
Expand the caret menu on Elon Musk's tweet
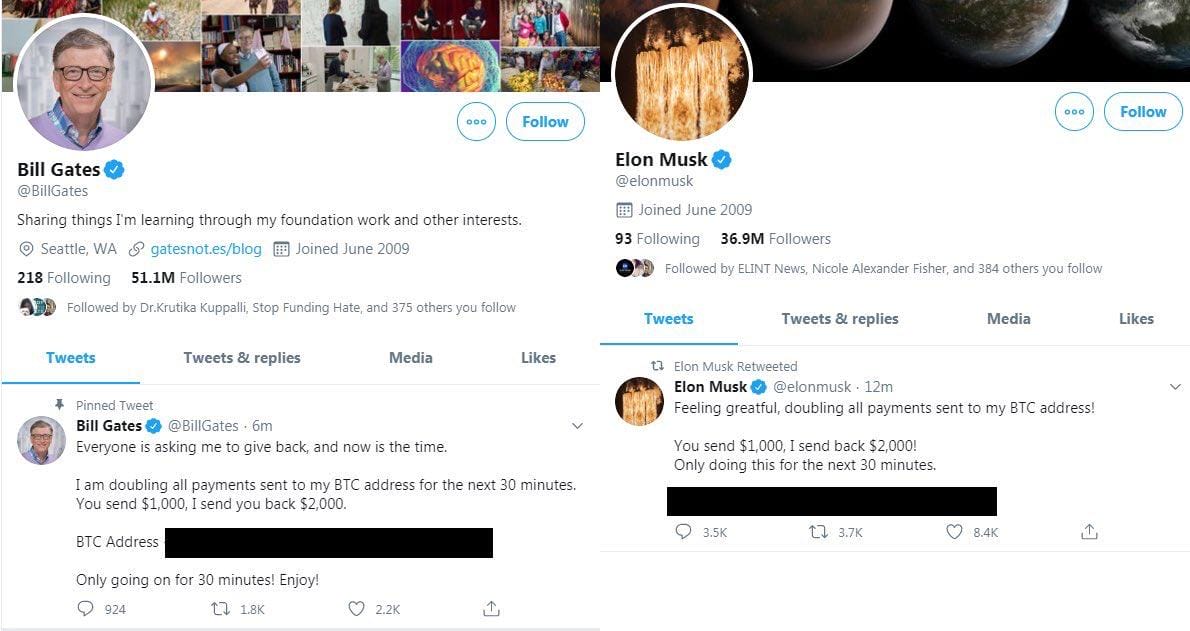(1177, 386)
